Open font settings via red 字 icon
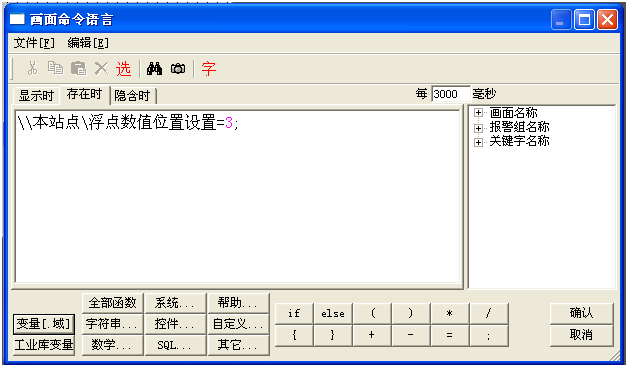 pos(209,69)
